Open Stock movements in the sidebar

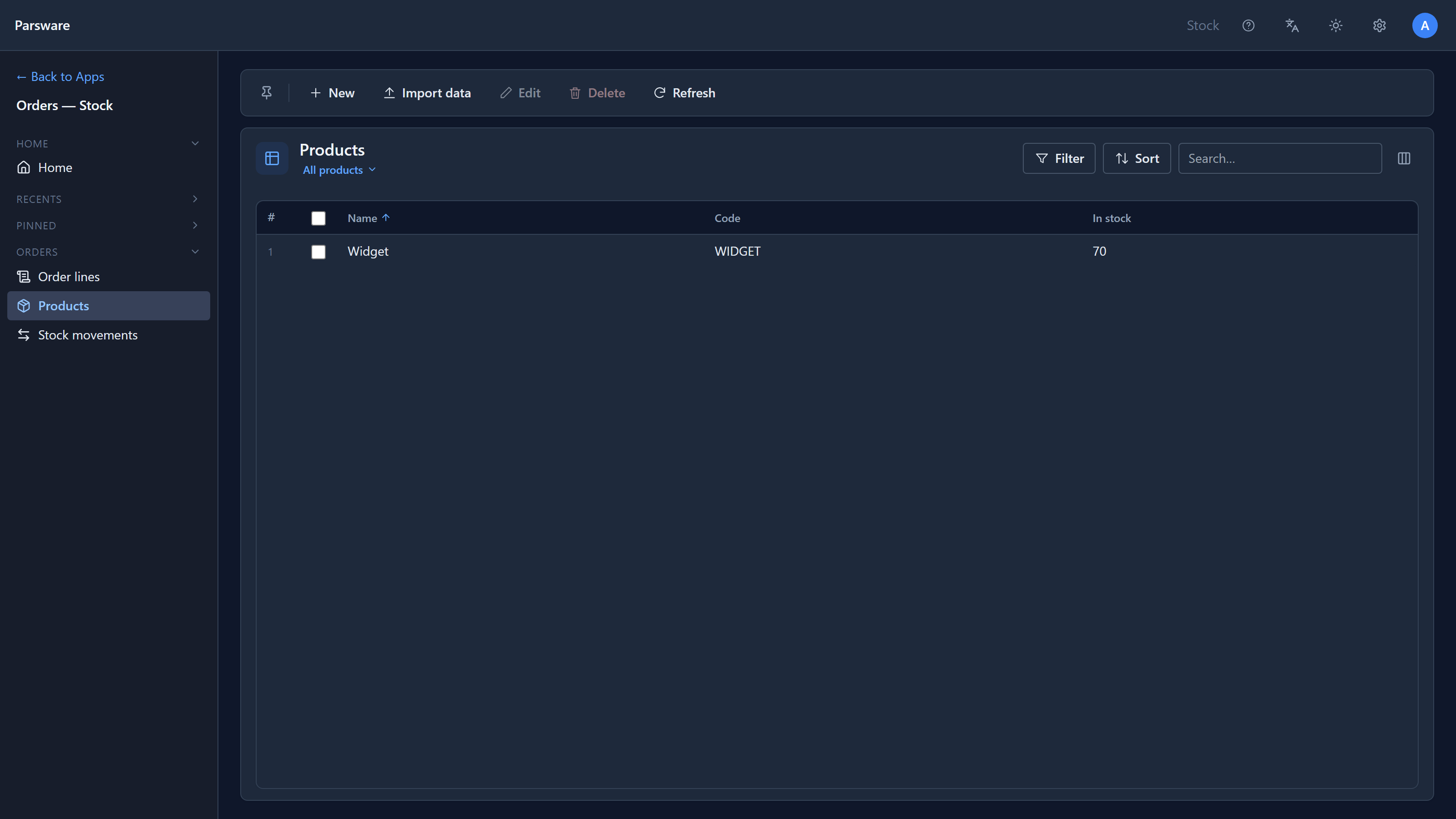pyautogui.click(x=109, y=334)
